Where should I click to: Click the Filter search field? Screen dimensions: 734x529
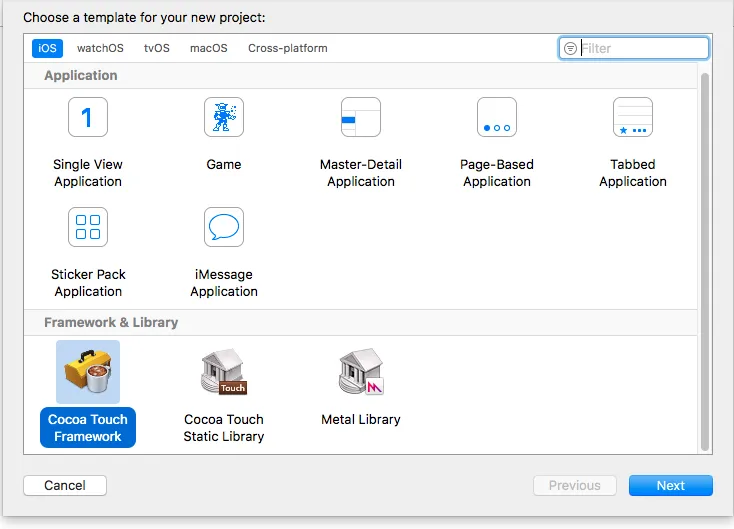coord(642,48)
